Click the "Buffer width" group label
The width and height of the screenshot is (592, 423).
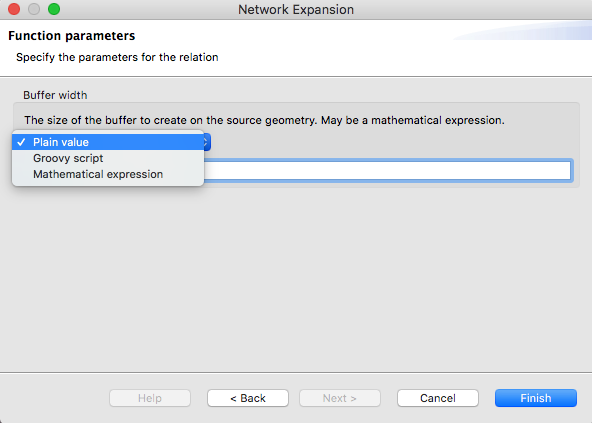[55, 95]
